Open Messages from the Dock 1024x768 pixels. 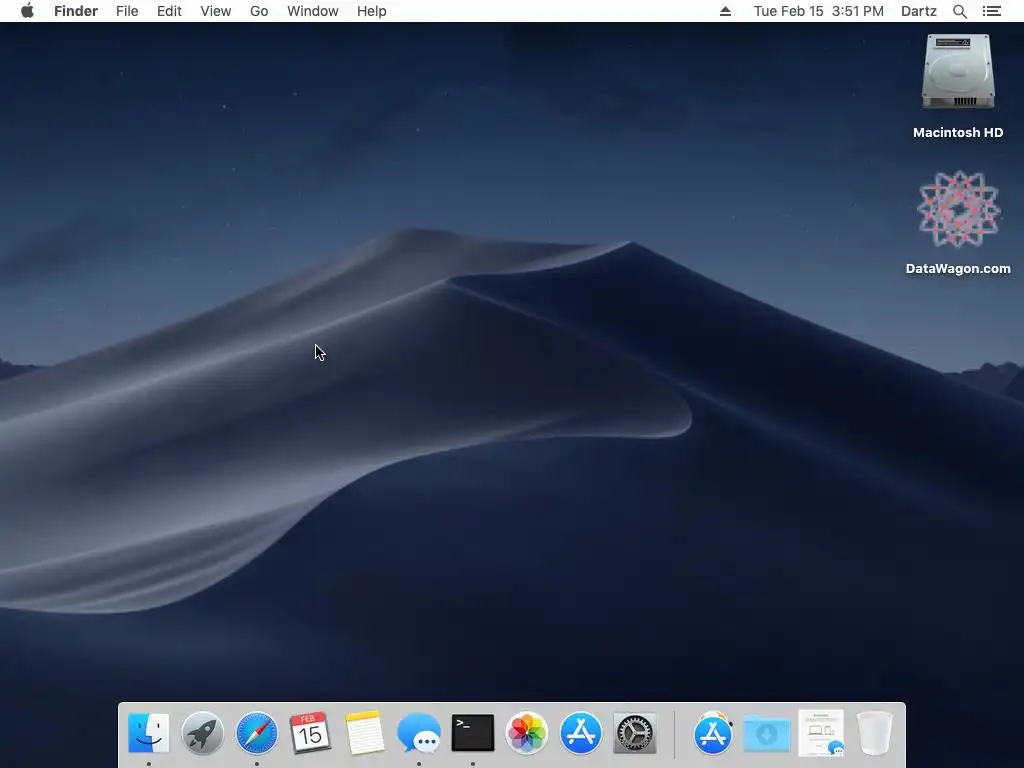click(419, 734)
